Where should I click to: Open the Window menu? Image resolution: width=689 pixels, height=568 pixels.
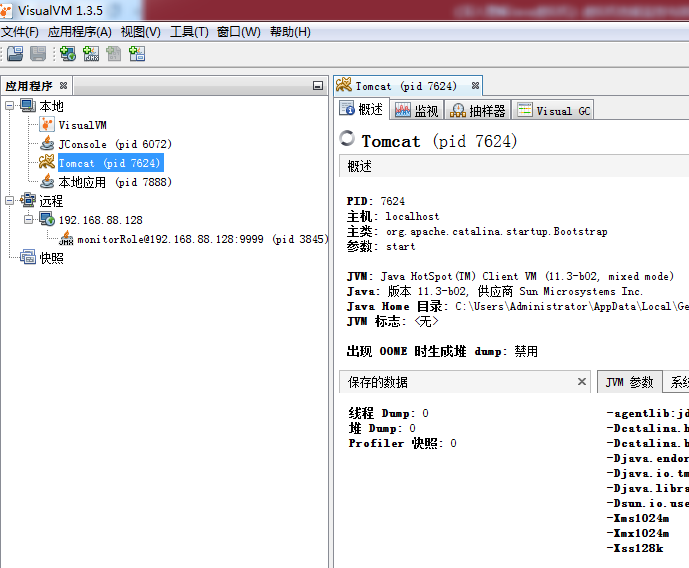coord(239,32)
